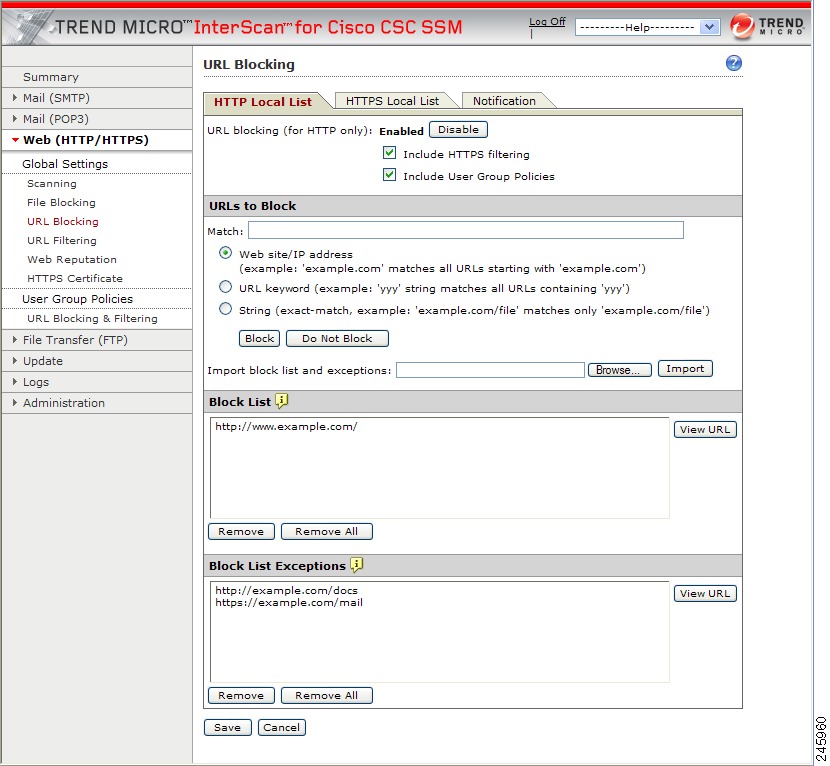Click the Trend Micro logo at top right

(x=767, y=25)
